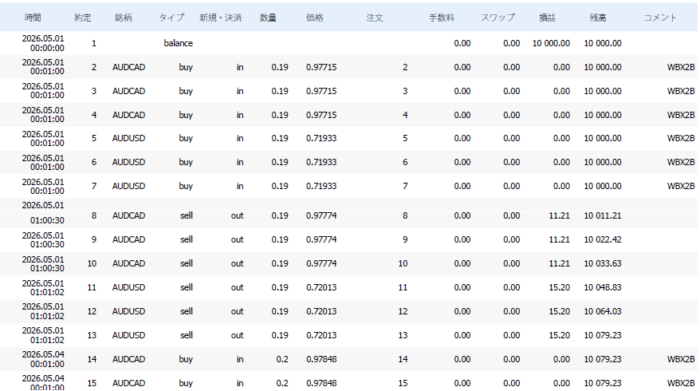The height and width of the screenshot is (391, 700).
Task: Click time 2026.05.01 00:00:00 in balance row
Action: point(43,43)
